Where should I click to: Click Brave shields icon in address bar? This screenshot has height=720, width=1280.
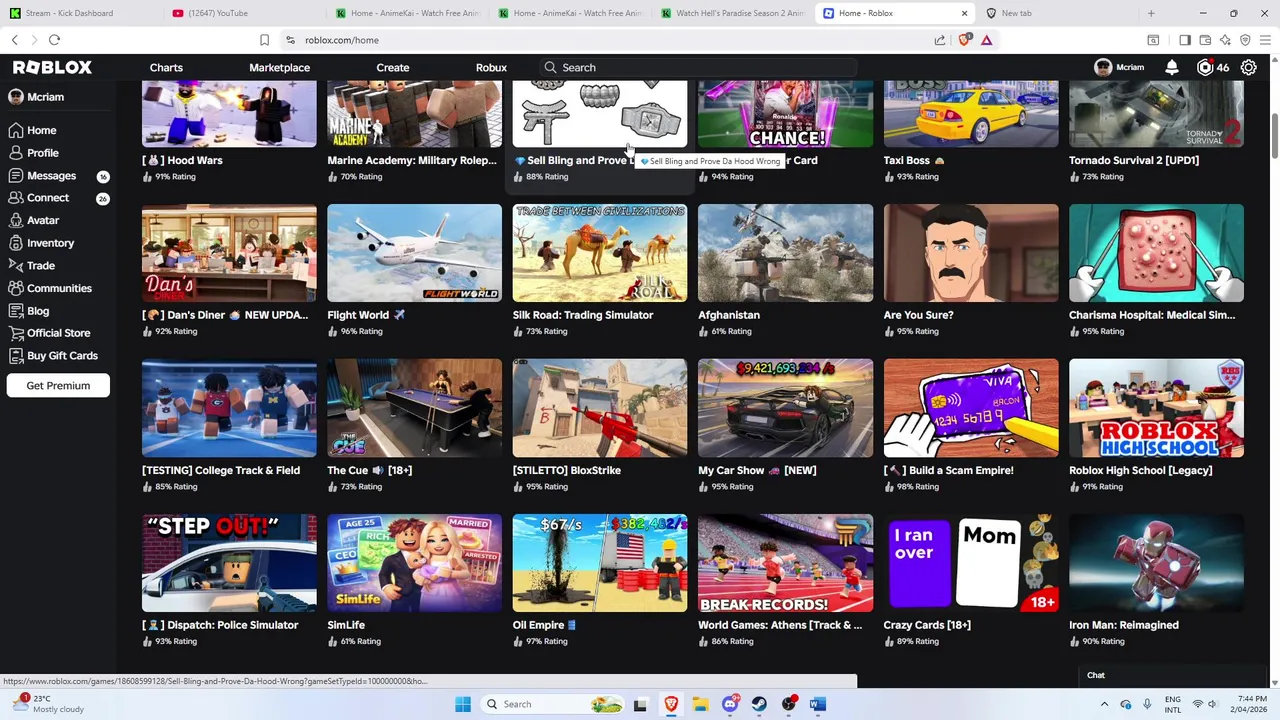pyautogui.click(x=964, y=40)
